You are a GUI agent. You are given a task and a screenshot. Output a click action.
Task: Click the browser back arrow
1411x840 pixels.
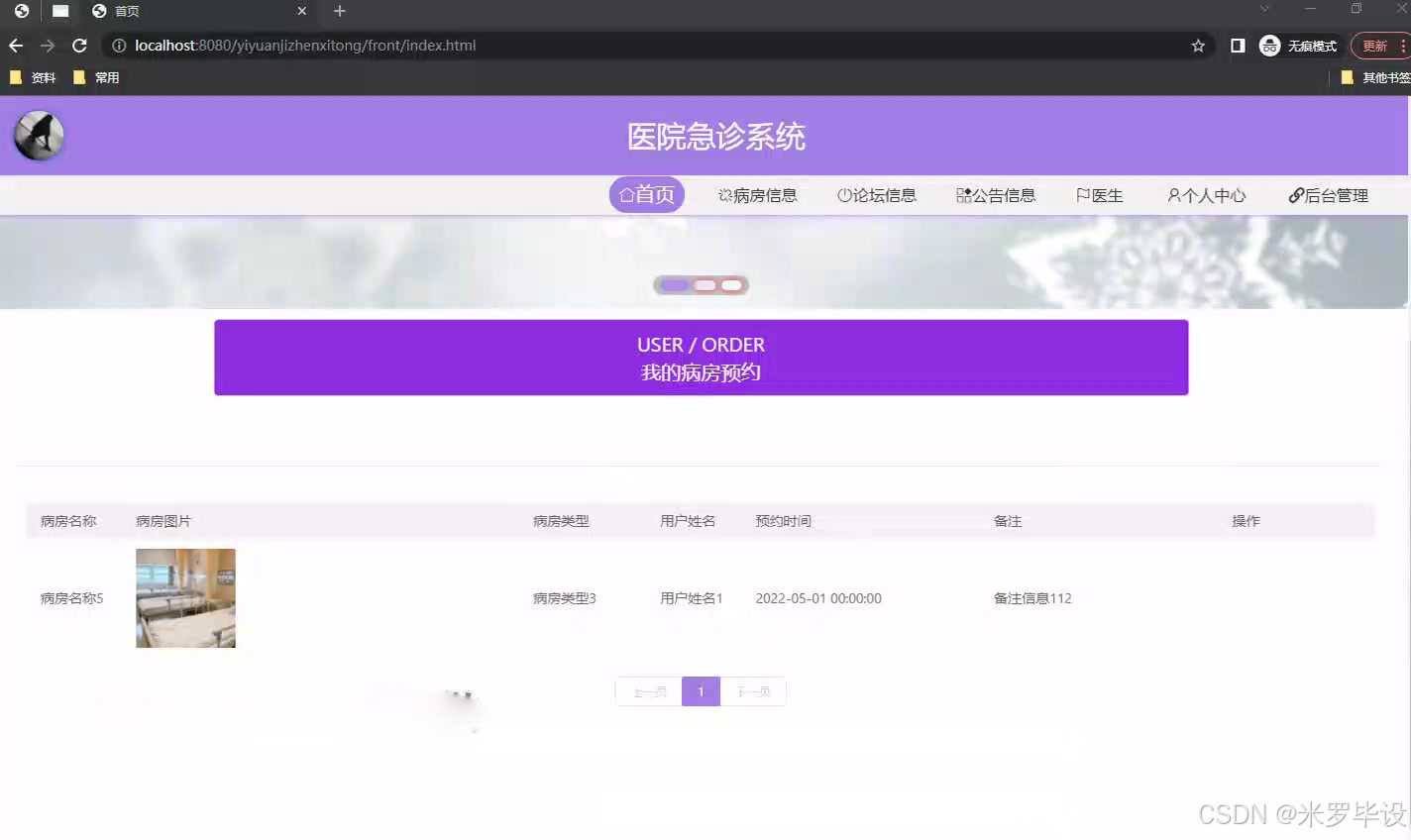point(15,45)
